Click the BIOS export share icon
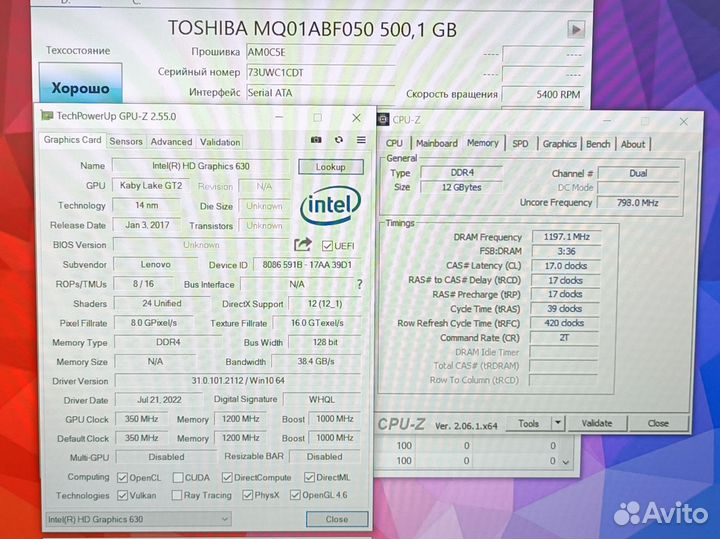Viewport: 720px width, 539px height. [x=303, y=245]
